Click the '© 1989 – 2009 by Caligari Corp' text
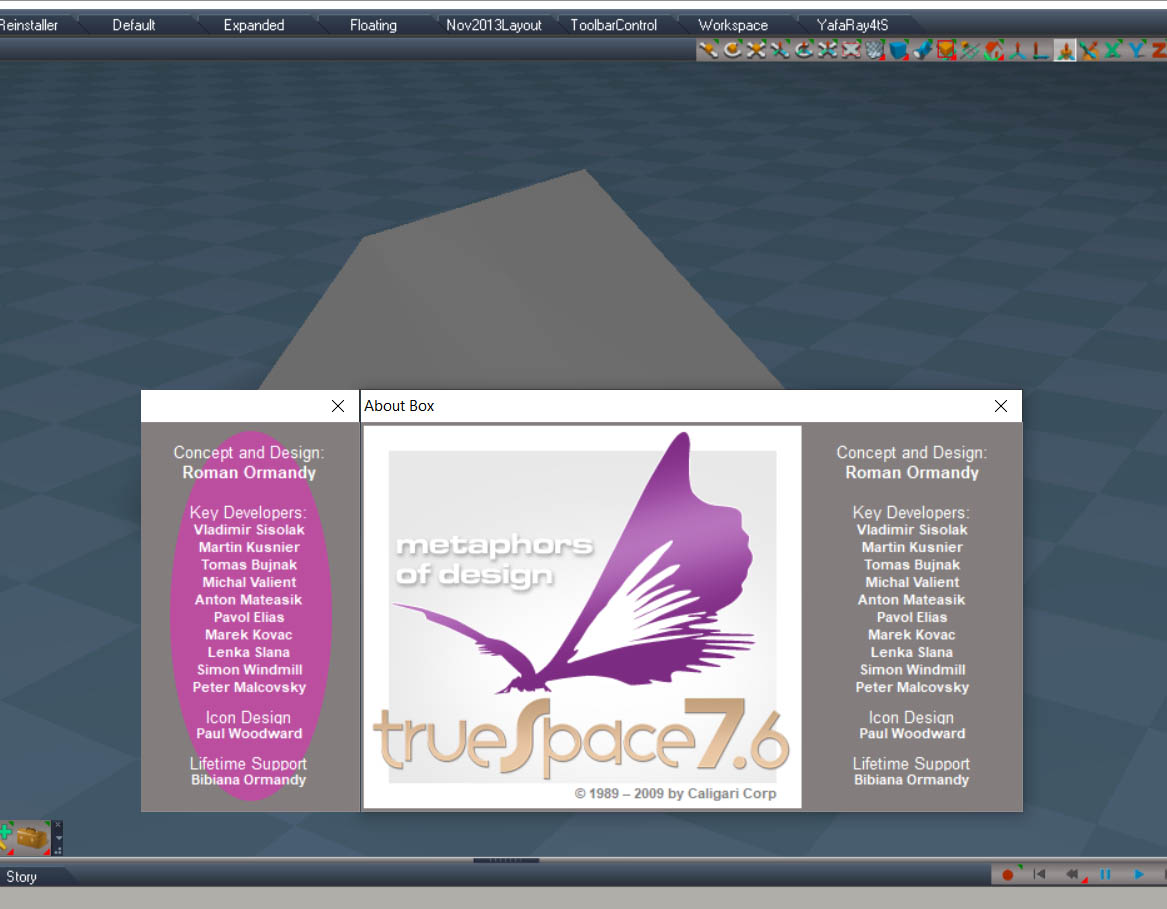The height and width of the screenshot is (909, 1167). pyautogui.click(x=675, y=794)
